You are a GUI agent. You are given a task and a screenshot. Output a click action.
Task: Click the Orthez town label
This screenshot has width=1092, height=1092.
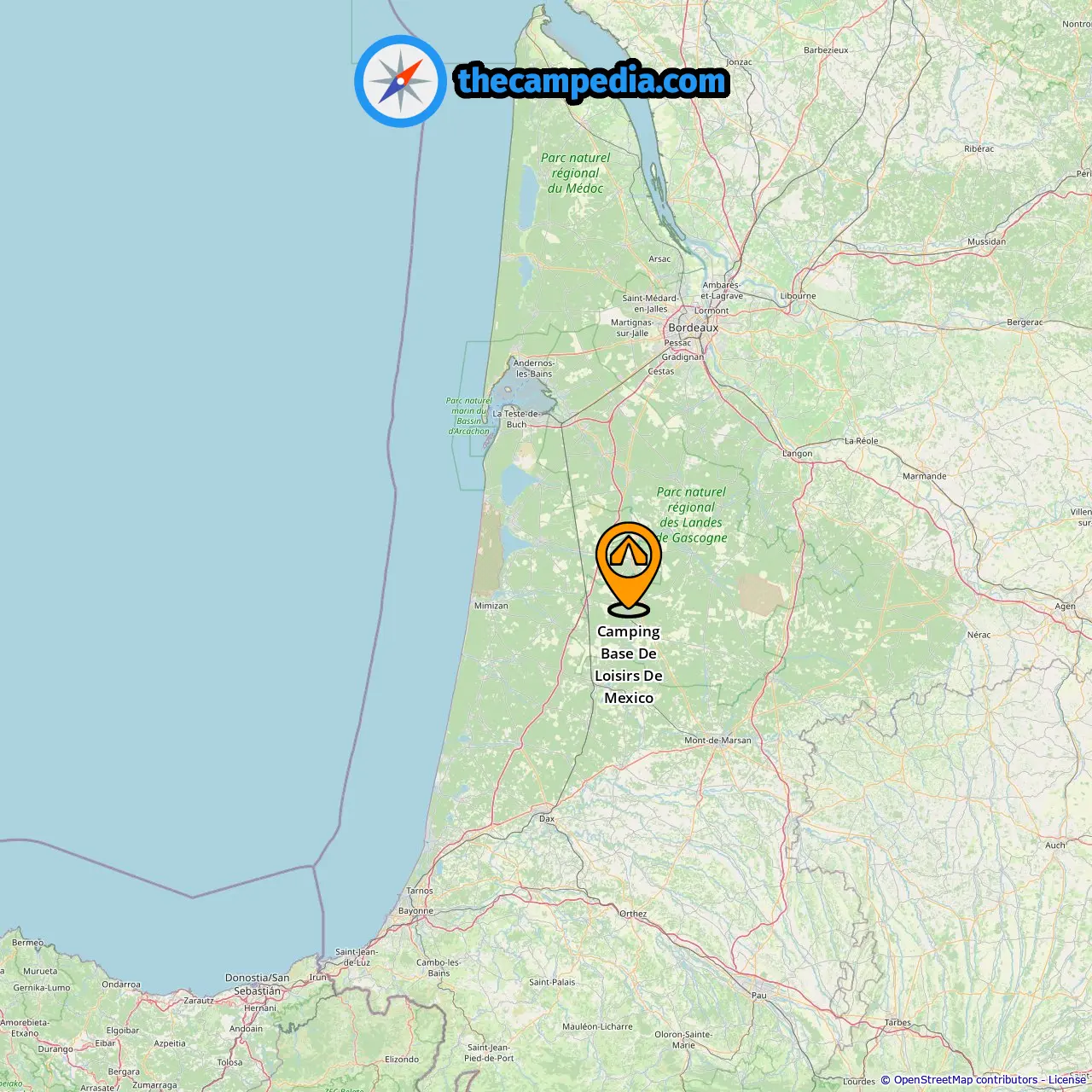[x=633, y=914]
